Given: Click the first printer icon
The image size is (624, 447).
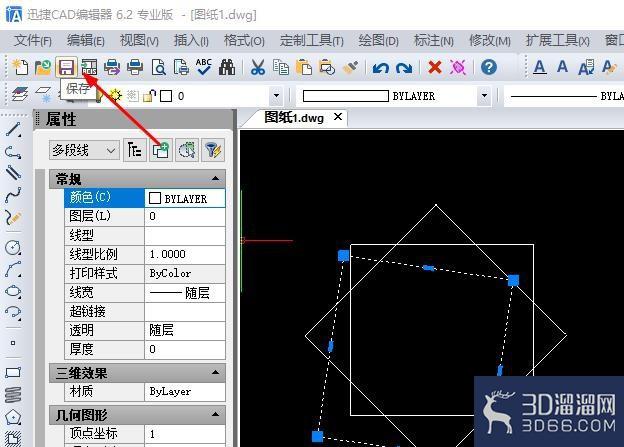Looking at the screenshot, I should tap(112, 67).
